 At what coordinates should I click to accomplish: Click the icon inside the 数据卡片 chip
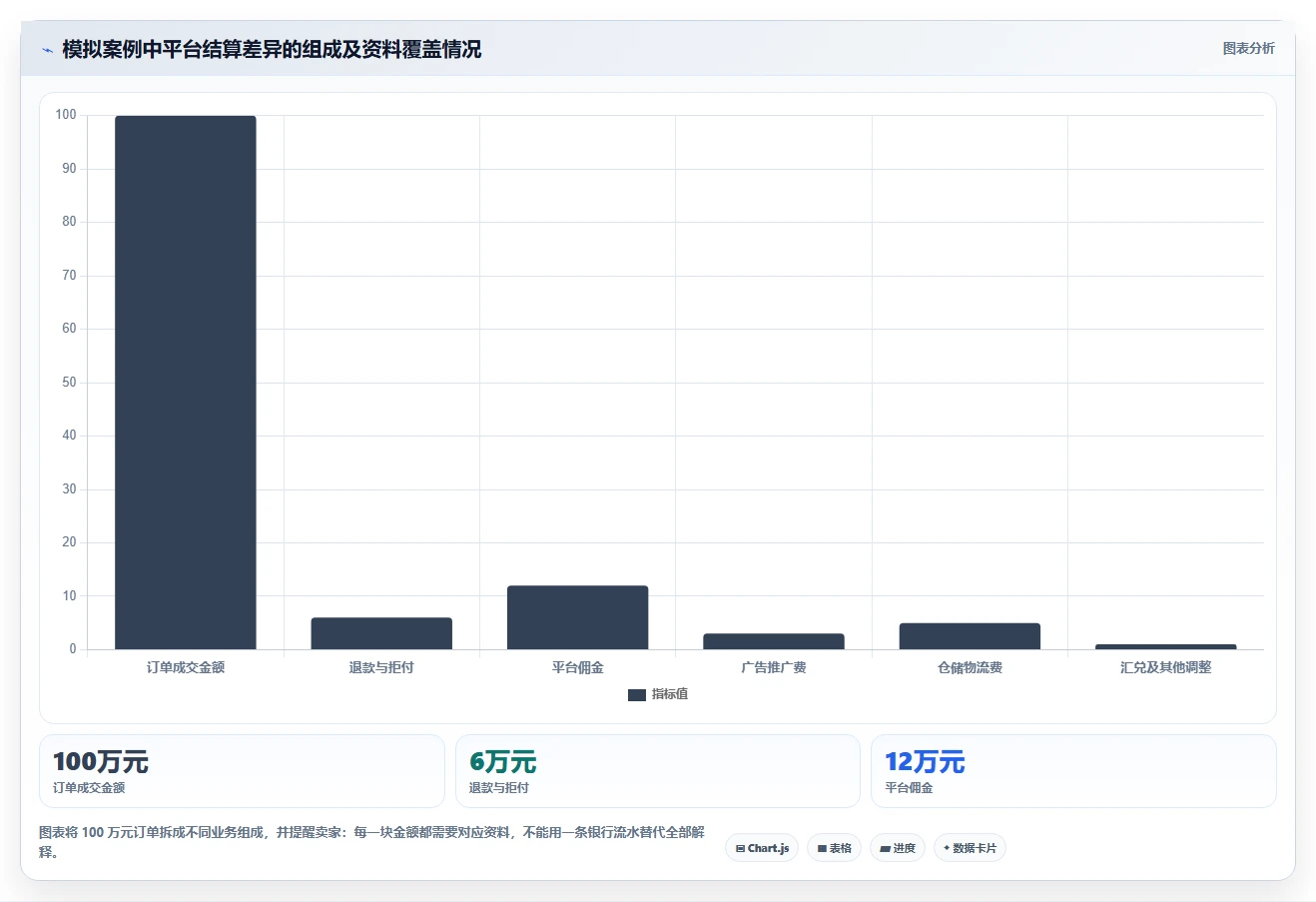(947, 848)
